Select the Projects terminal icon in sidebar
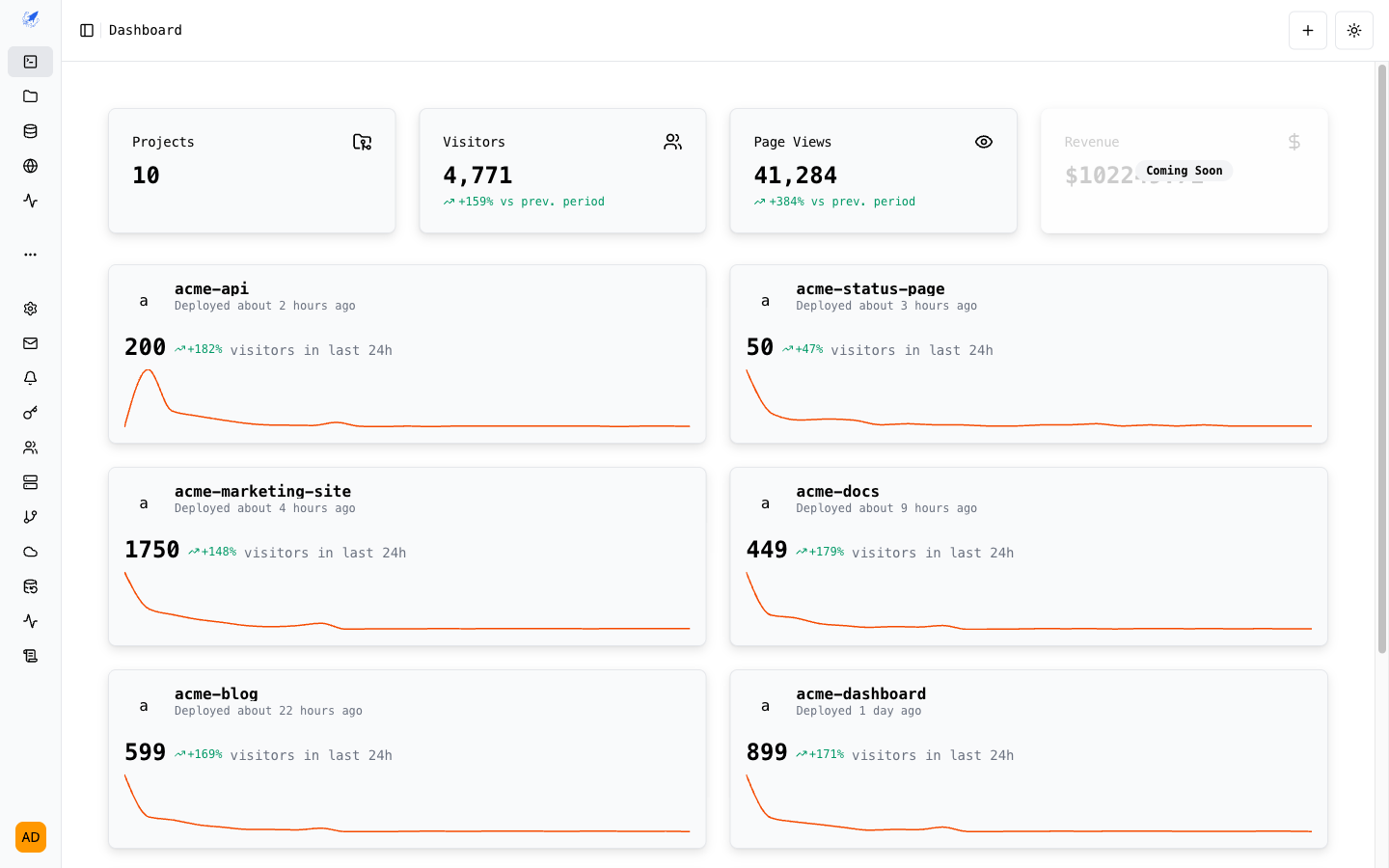 coord(30,61)
